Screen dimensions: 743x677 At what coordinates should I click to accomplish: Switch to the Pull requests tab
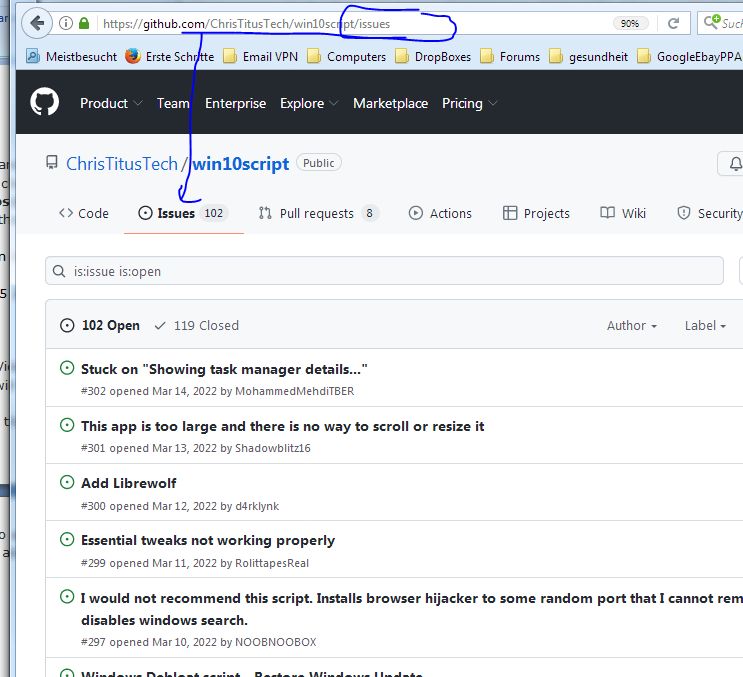coord(318,213)
